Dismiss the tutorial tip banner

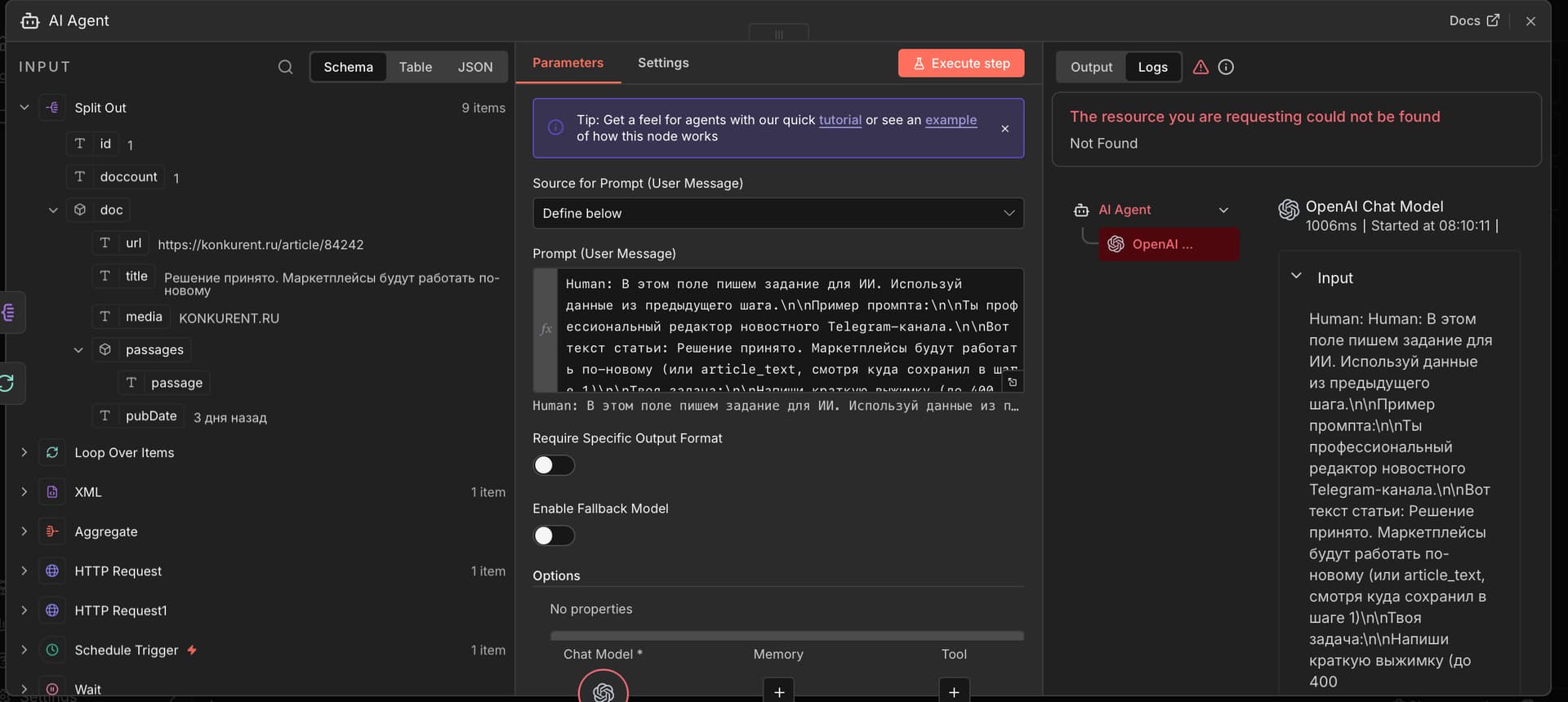coord(1004,129)
